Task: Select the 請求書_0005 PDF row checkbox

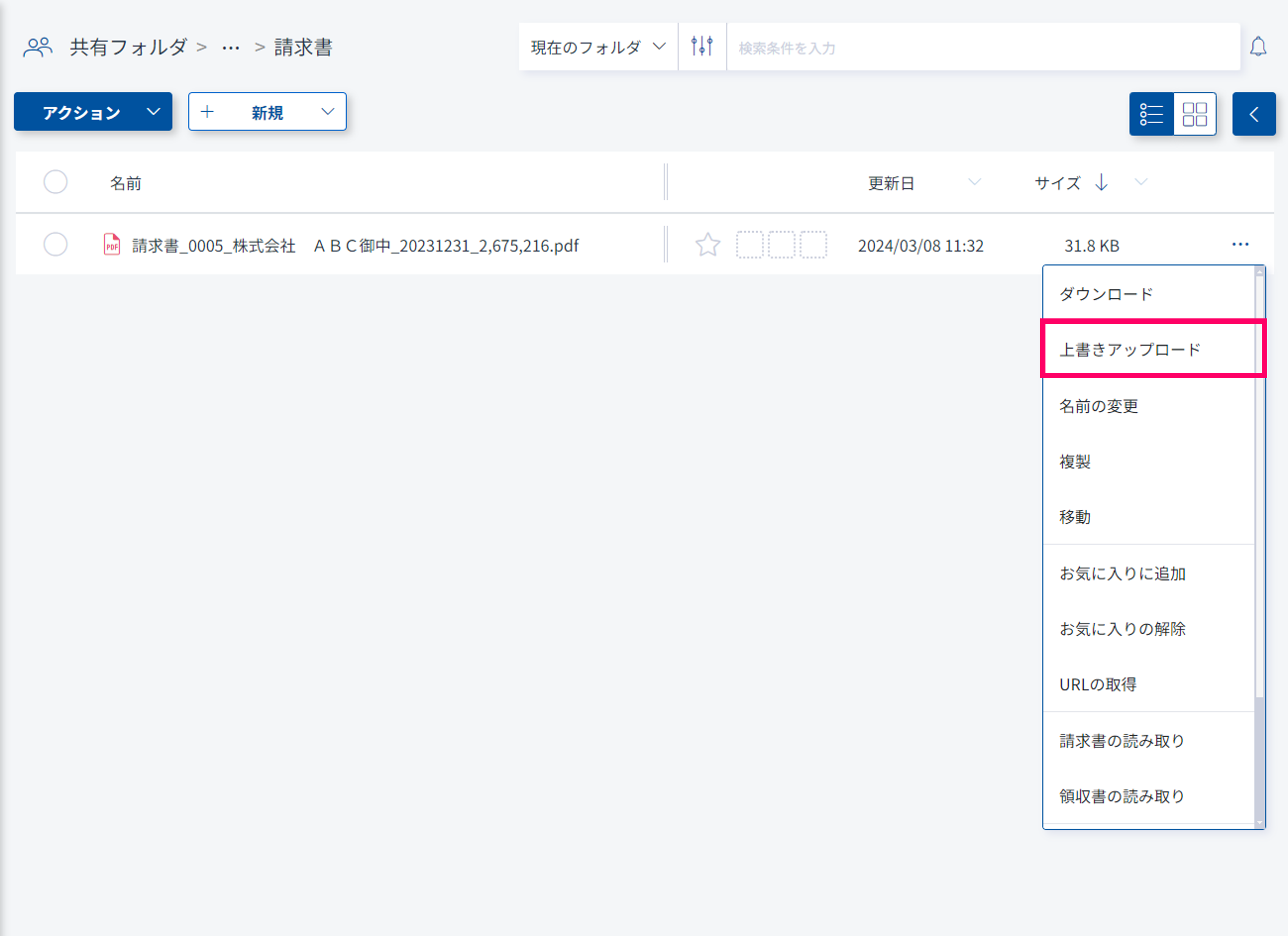Action: 56,245
